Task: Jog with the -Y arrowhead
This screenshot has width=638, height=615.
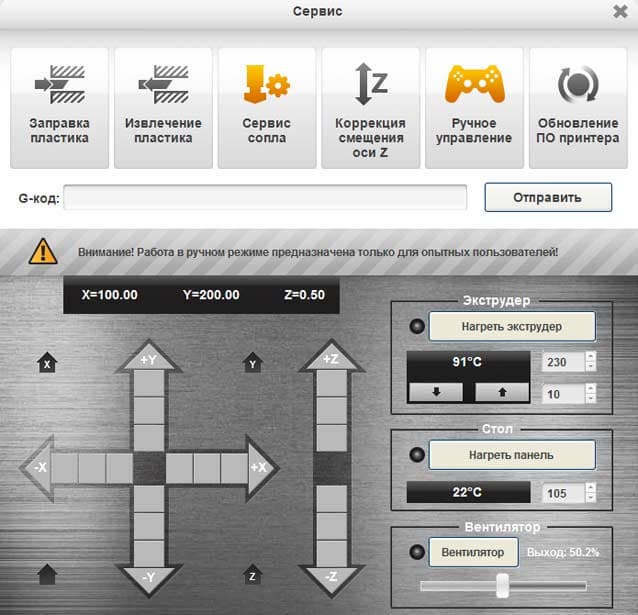Action: tap(149, 580)
